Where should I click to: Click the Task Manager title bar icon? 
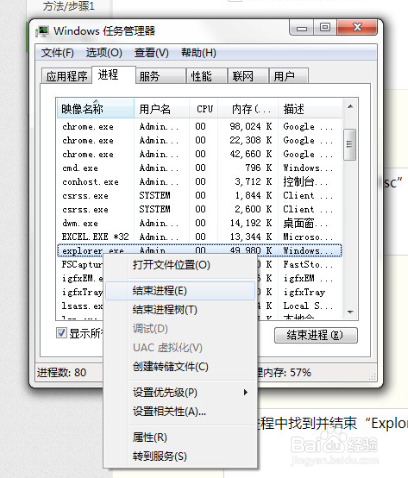coord(42,31)
